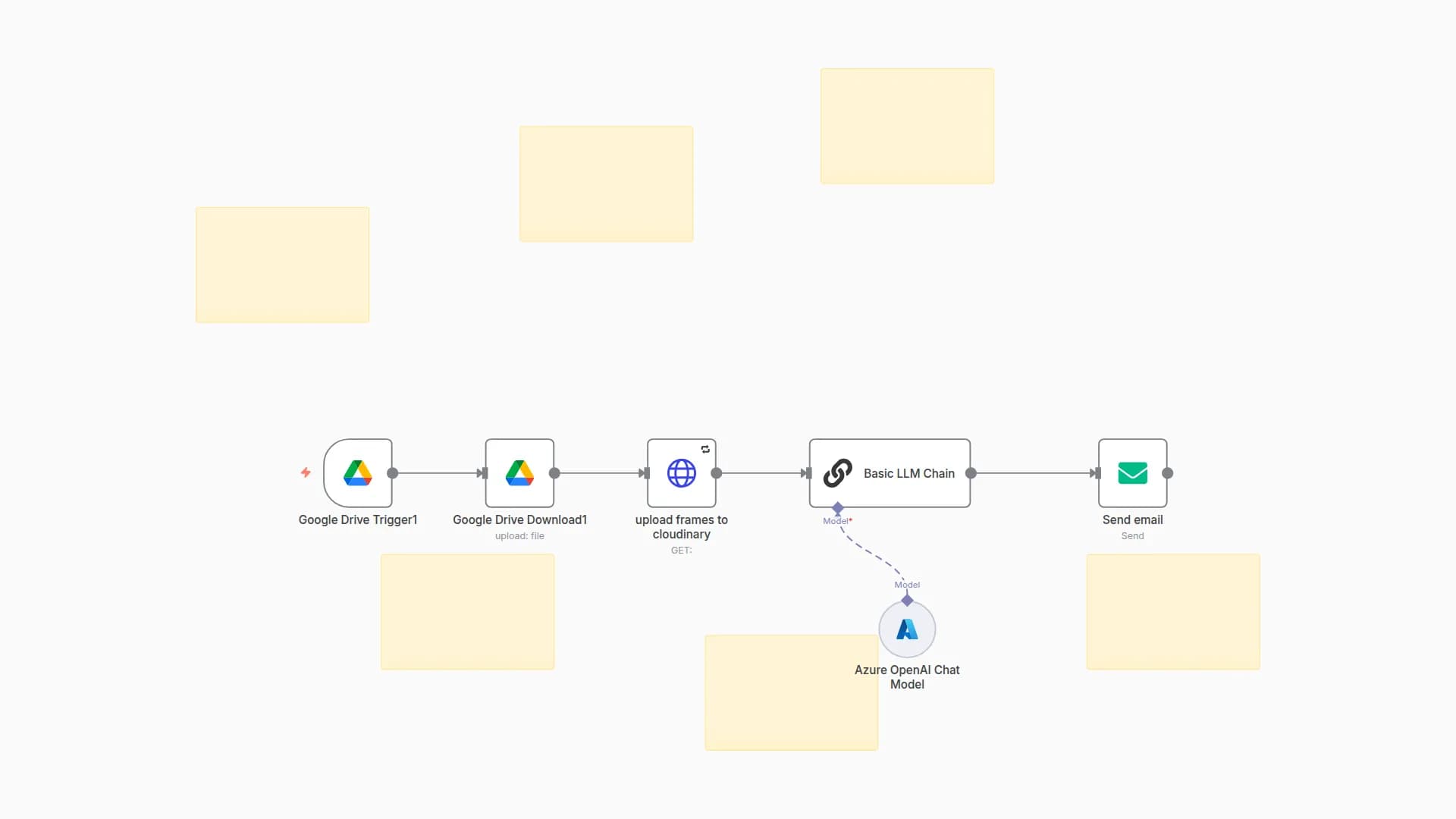This screenshot has width=1456, height=819.
Task: Select the Google Drive Trigger1 node icon
Action: (x=358, y=473)
